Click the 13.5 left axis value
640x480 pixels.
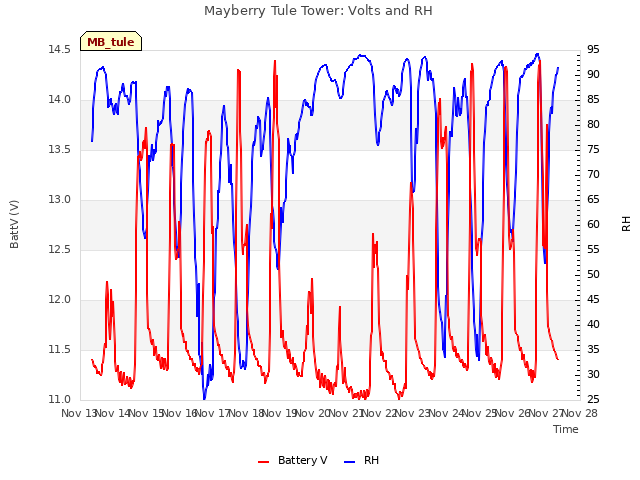60,149
